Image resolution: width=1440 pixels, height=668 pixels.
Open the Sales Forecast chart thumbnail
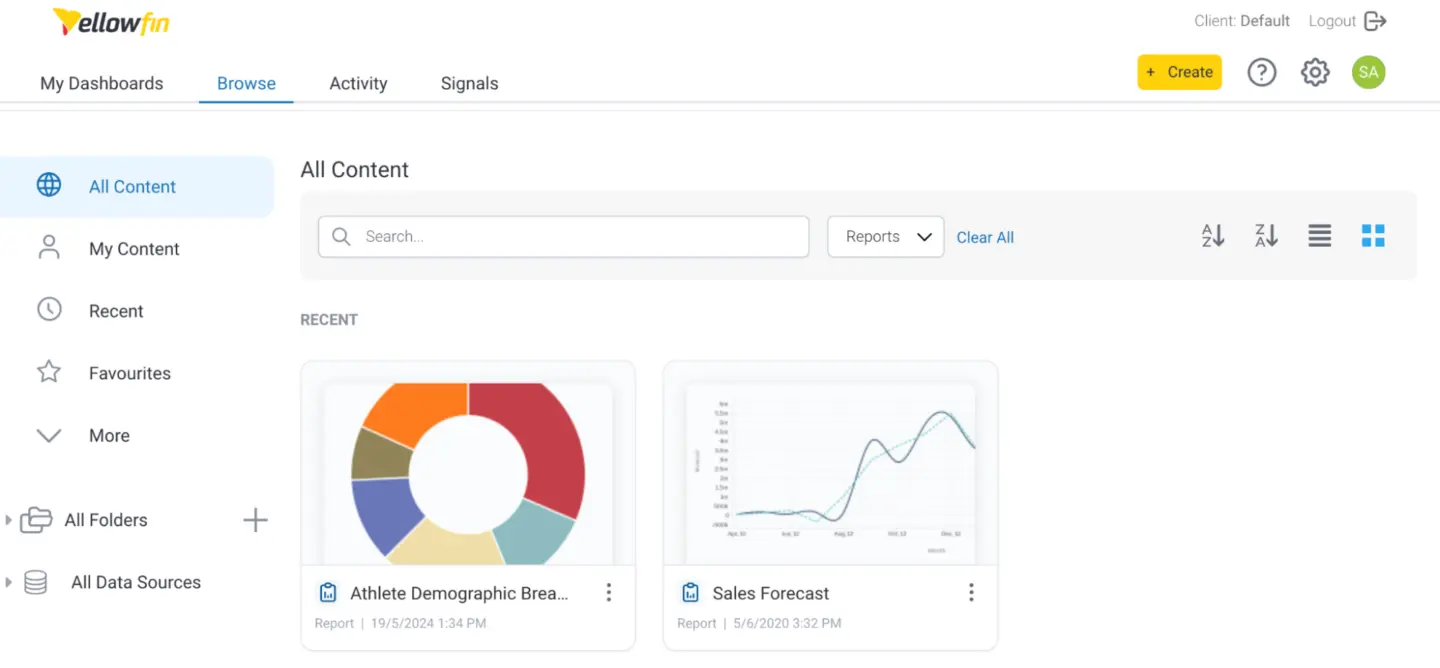tap(830, 472)
